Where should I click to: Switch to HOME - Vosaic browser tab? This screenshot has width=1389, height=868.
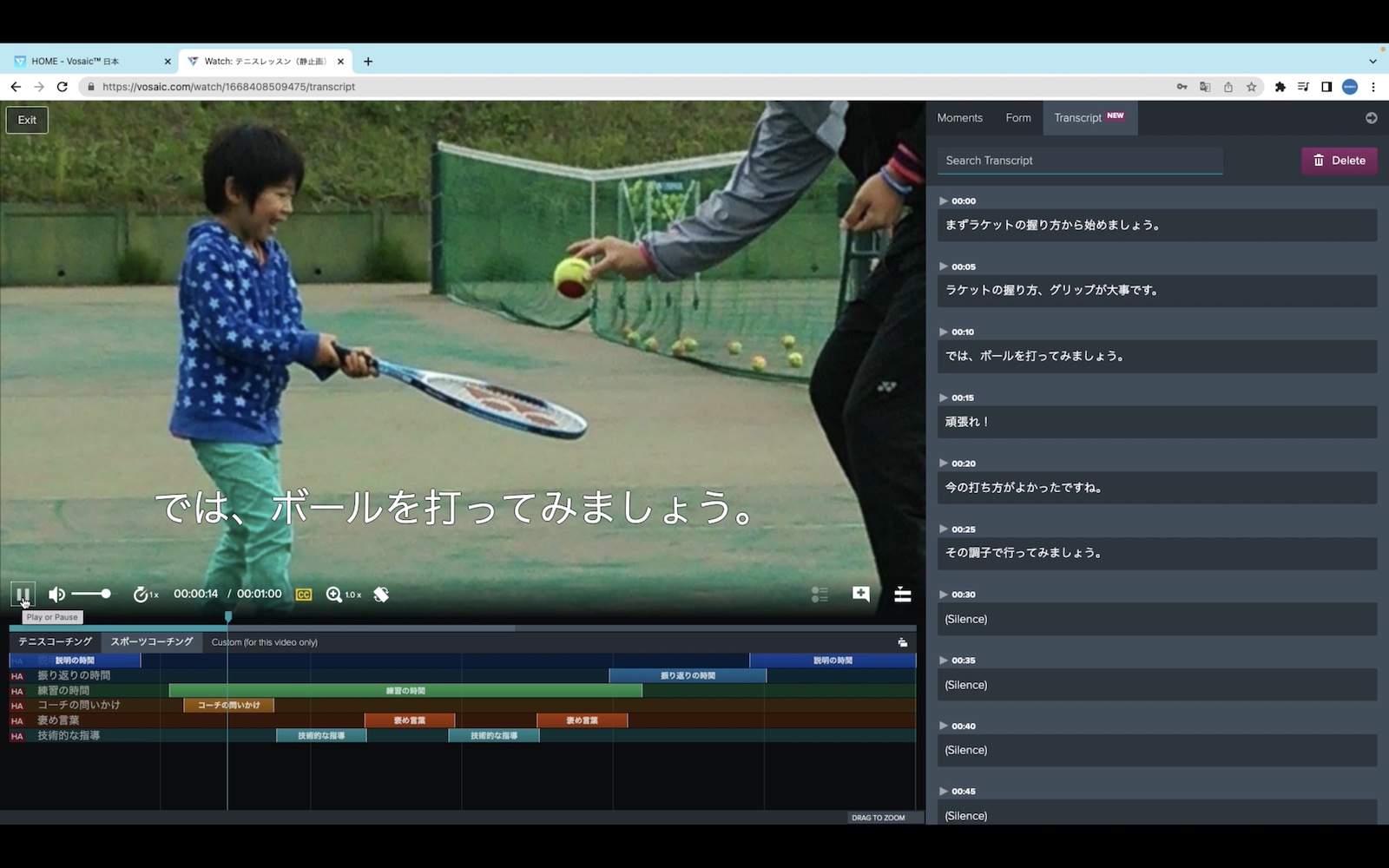[x=87, y=62]
